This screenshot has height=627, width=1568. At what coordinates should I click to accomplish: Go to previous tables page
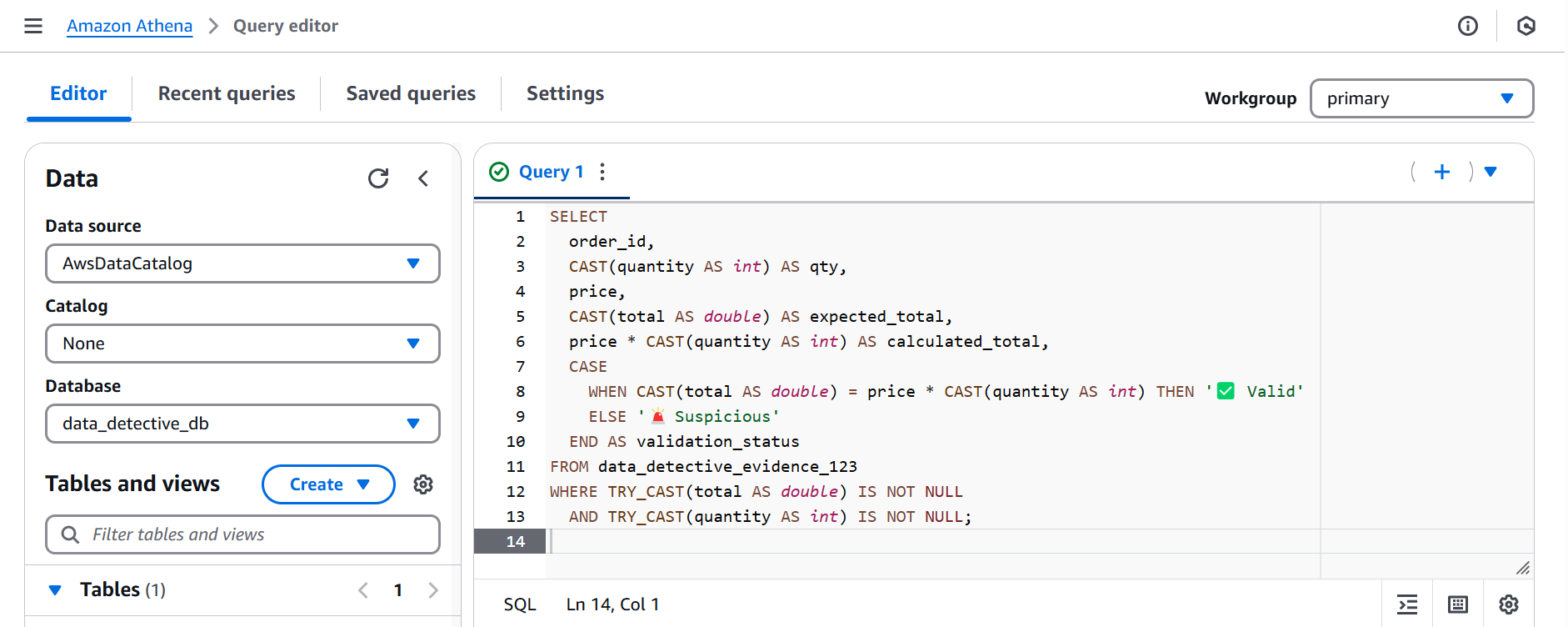pos(363,590)
